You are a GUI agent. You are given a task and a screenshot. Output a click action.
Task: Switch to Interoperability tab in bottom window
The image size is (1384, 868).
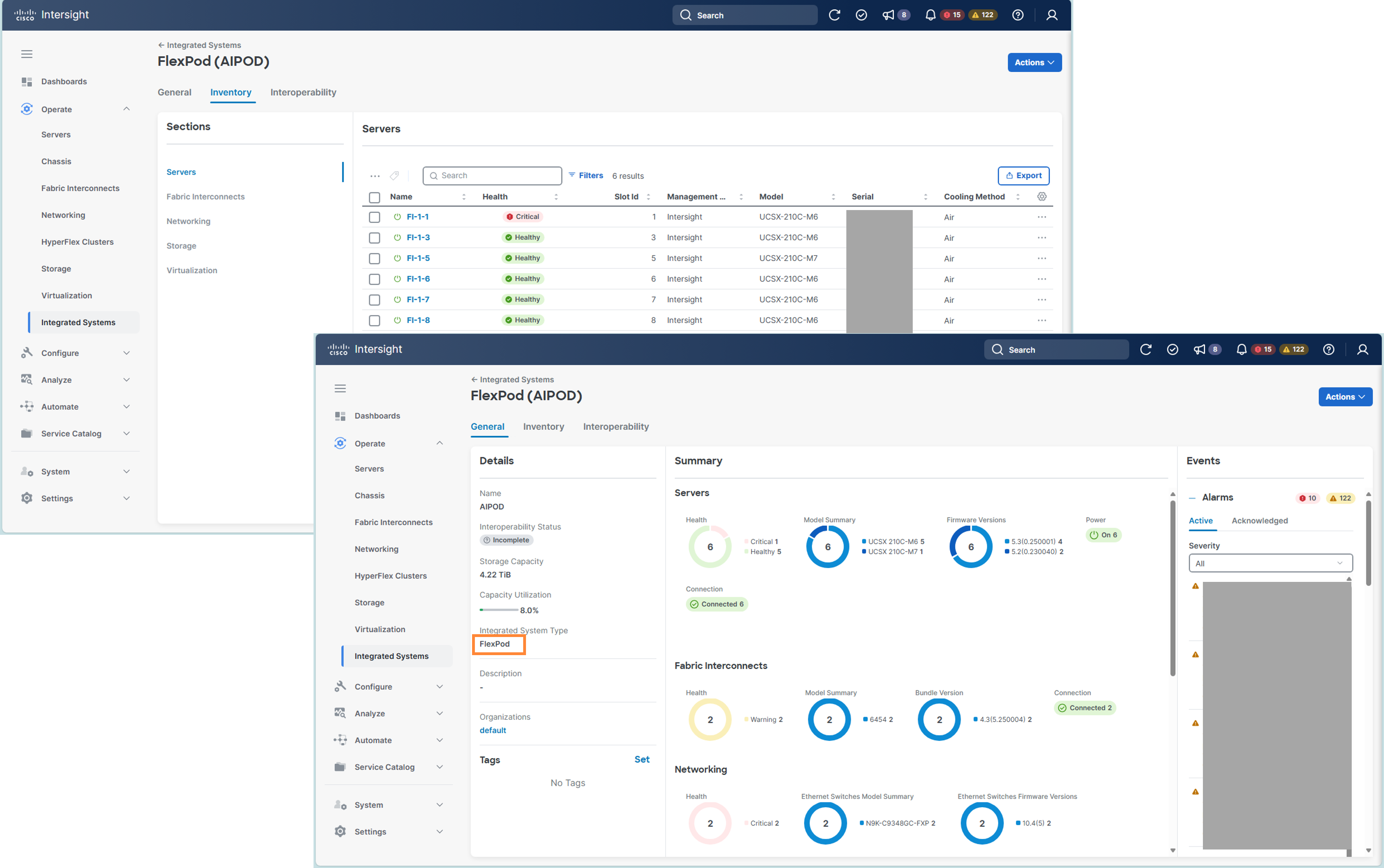click(x=615, y=427)
